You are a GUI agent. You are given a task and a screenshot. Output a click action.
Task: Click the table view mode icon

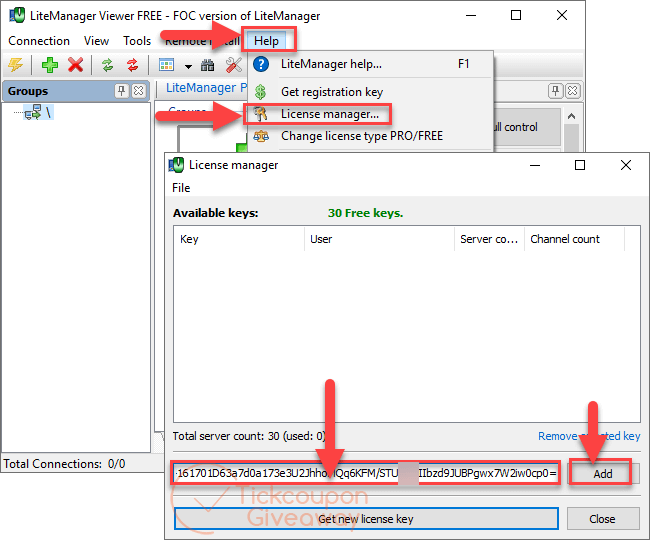166,65
